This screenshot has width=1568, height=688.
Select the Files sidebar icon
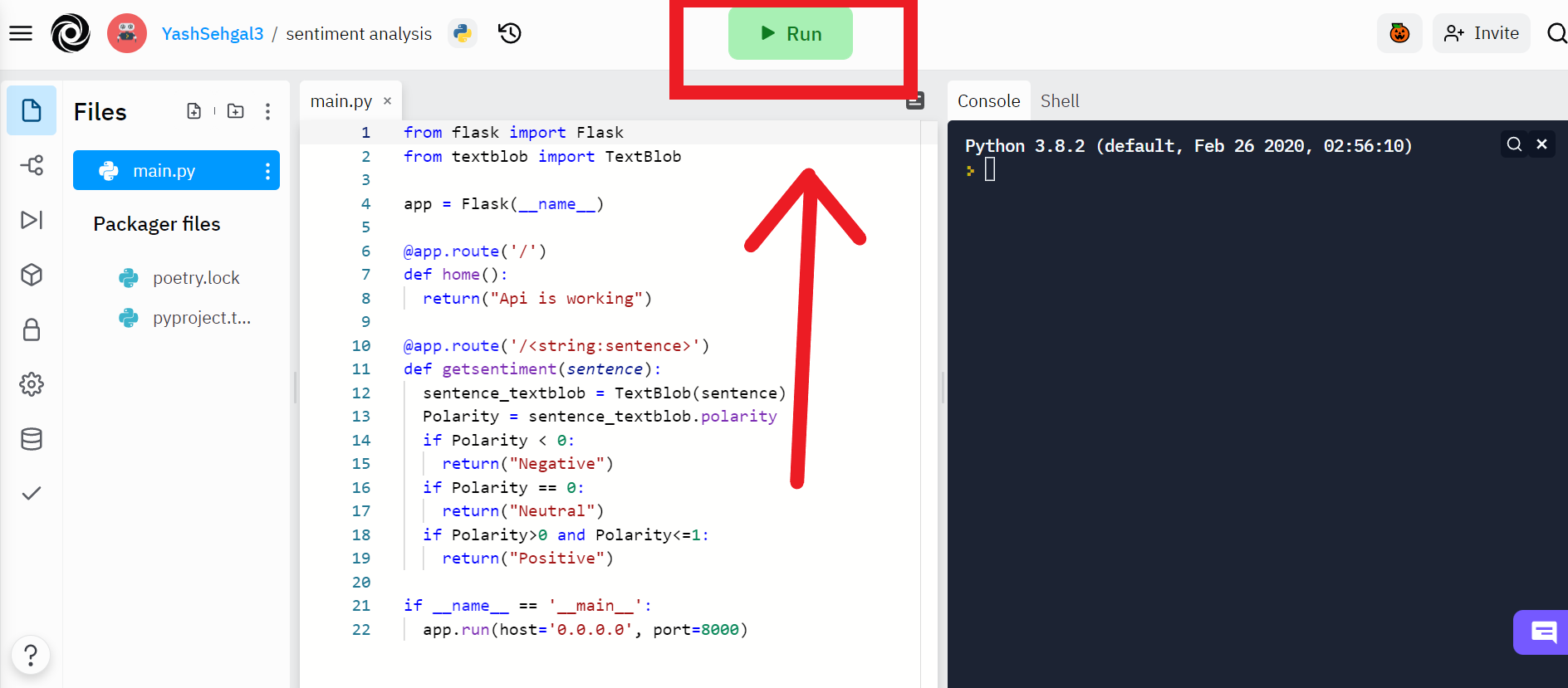click(x=32, y=110)
